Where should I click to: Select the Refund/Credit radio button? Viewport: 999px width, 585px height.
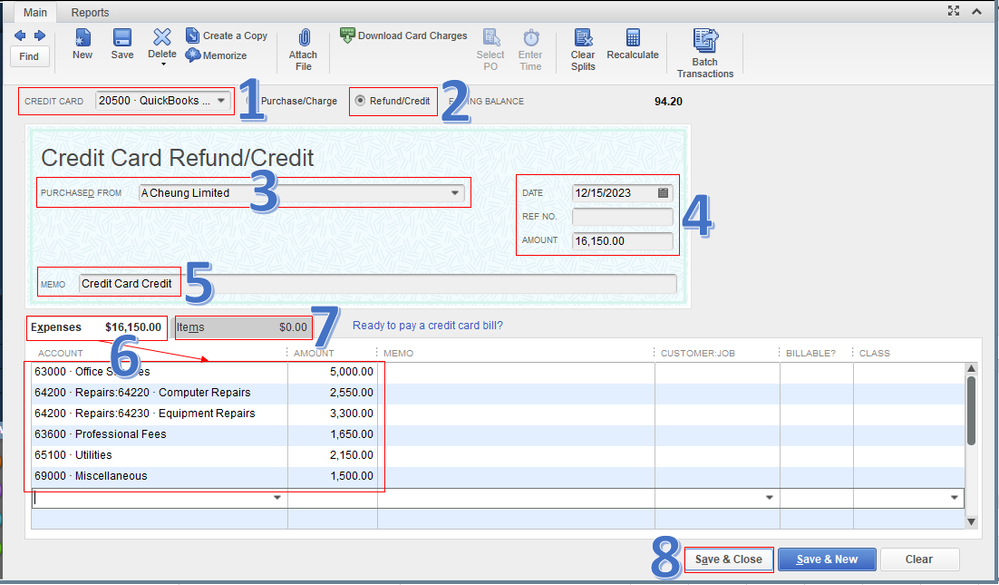point(360,101)
